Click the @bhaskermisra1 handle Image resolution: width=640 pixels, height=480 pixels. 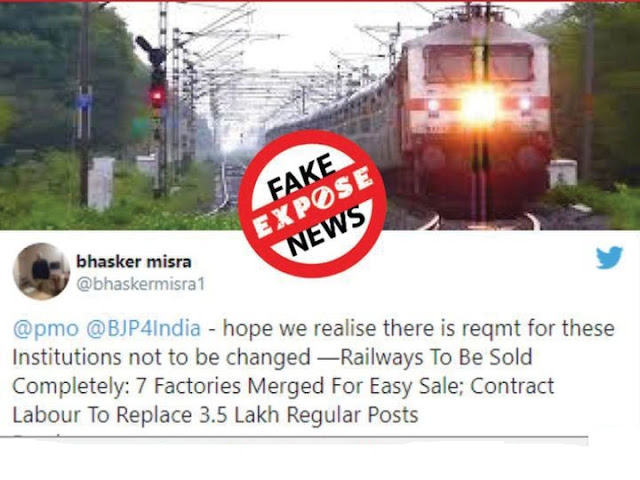[140, 284]
